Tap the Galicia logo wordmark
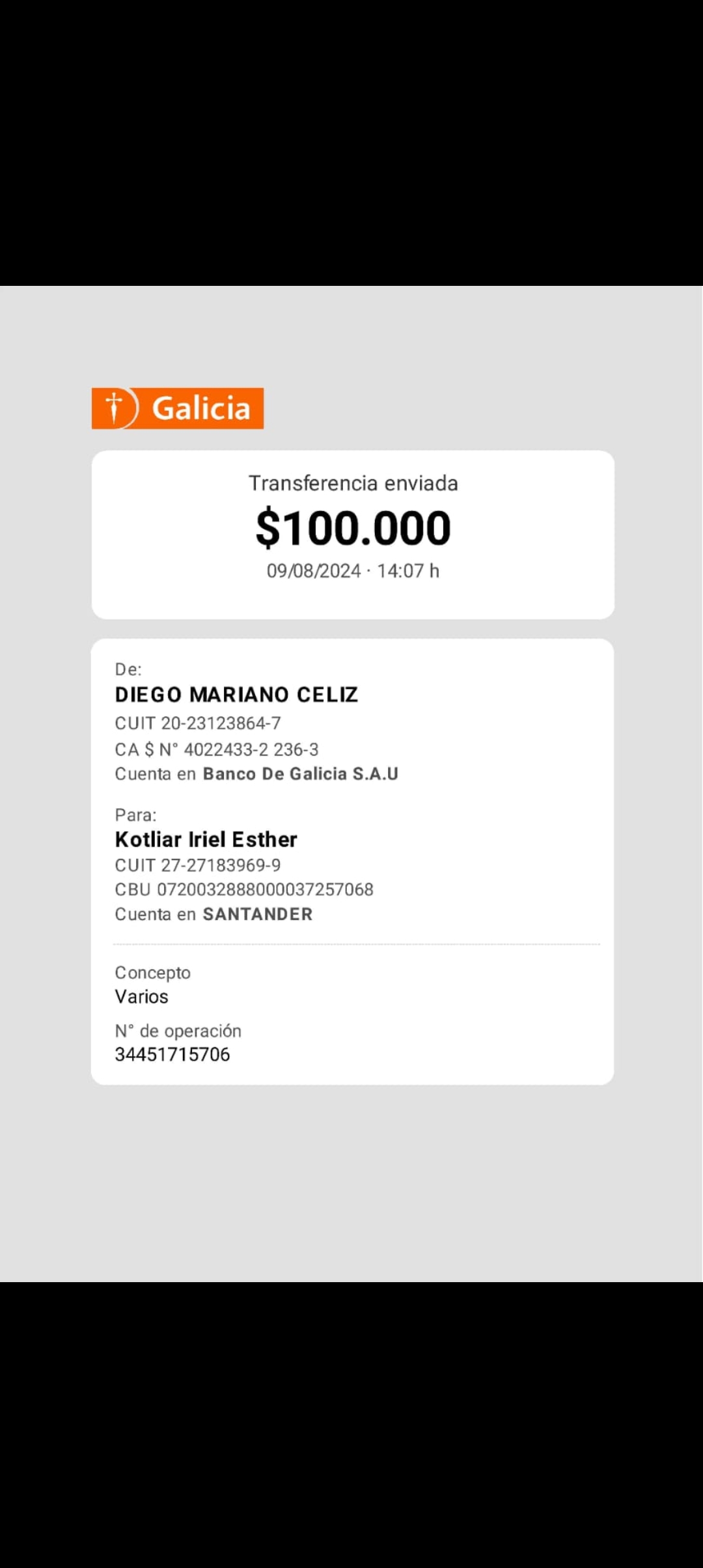Viewport: 703px width, 1568px height. [x=201, y=409]
